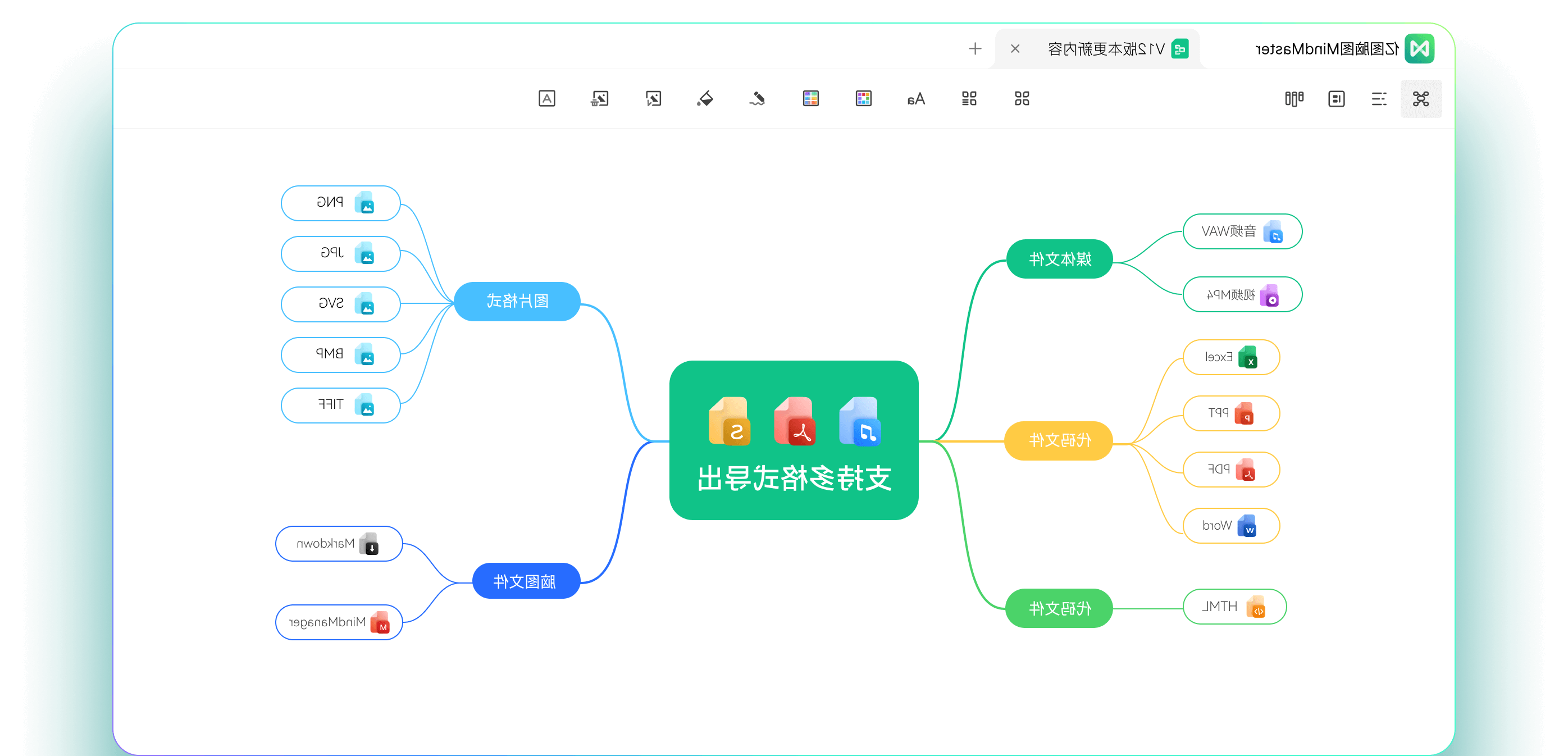
Task: Close the V12版本更新内容 tab
Action: pyautogui.click(x=1015, y=49)
